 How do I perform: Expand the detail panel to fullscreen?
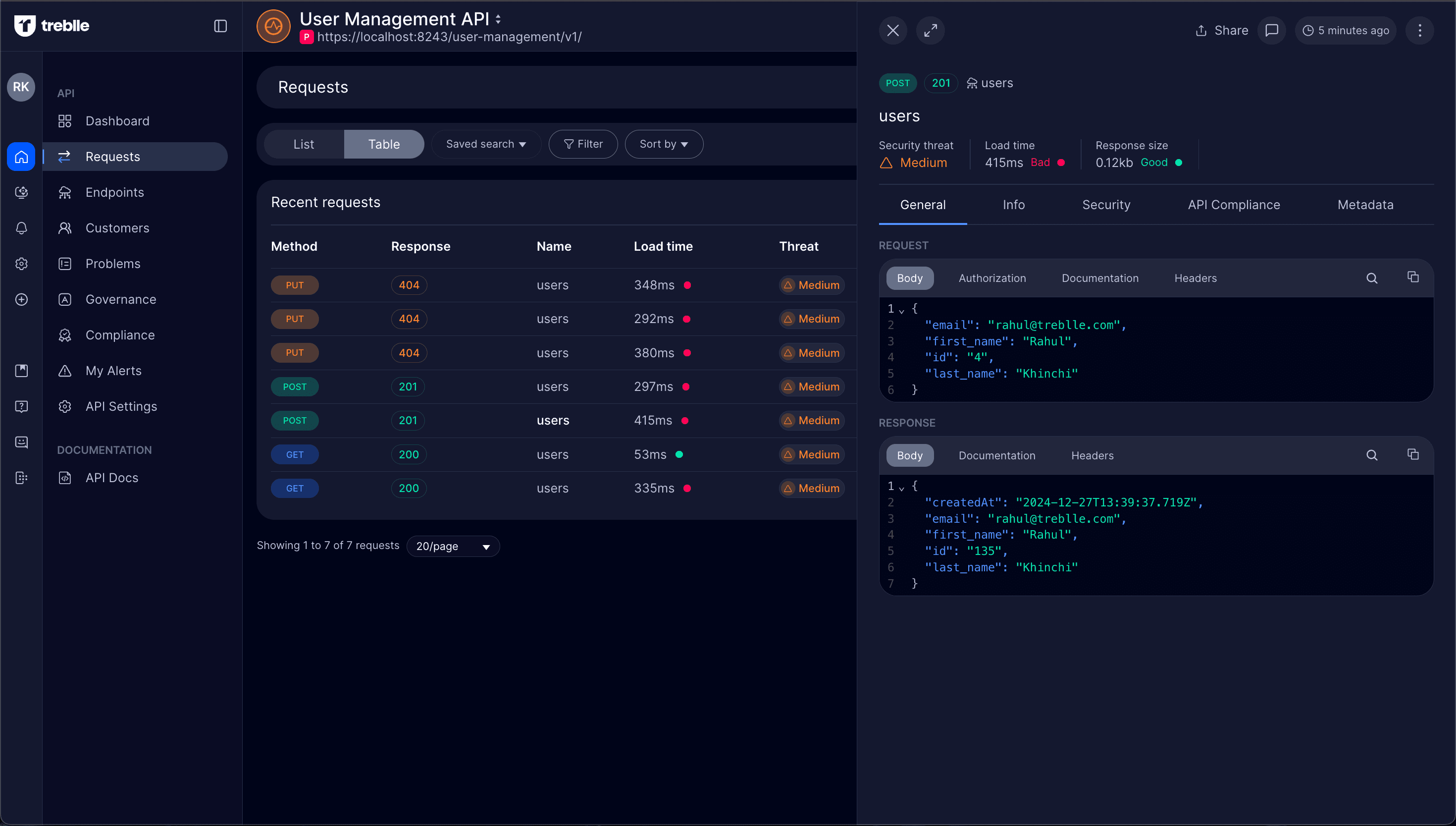pyautogui.click(x=931, y=31)
